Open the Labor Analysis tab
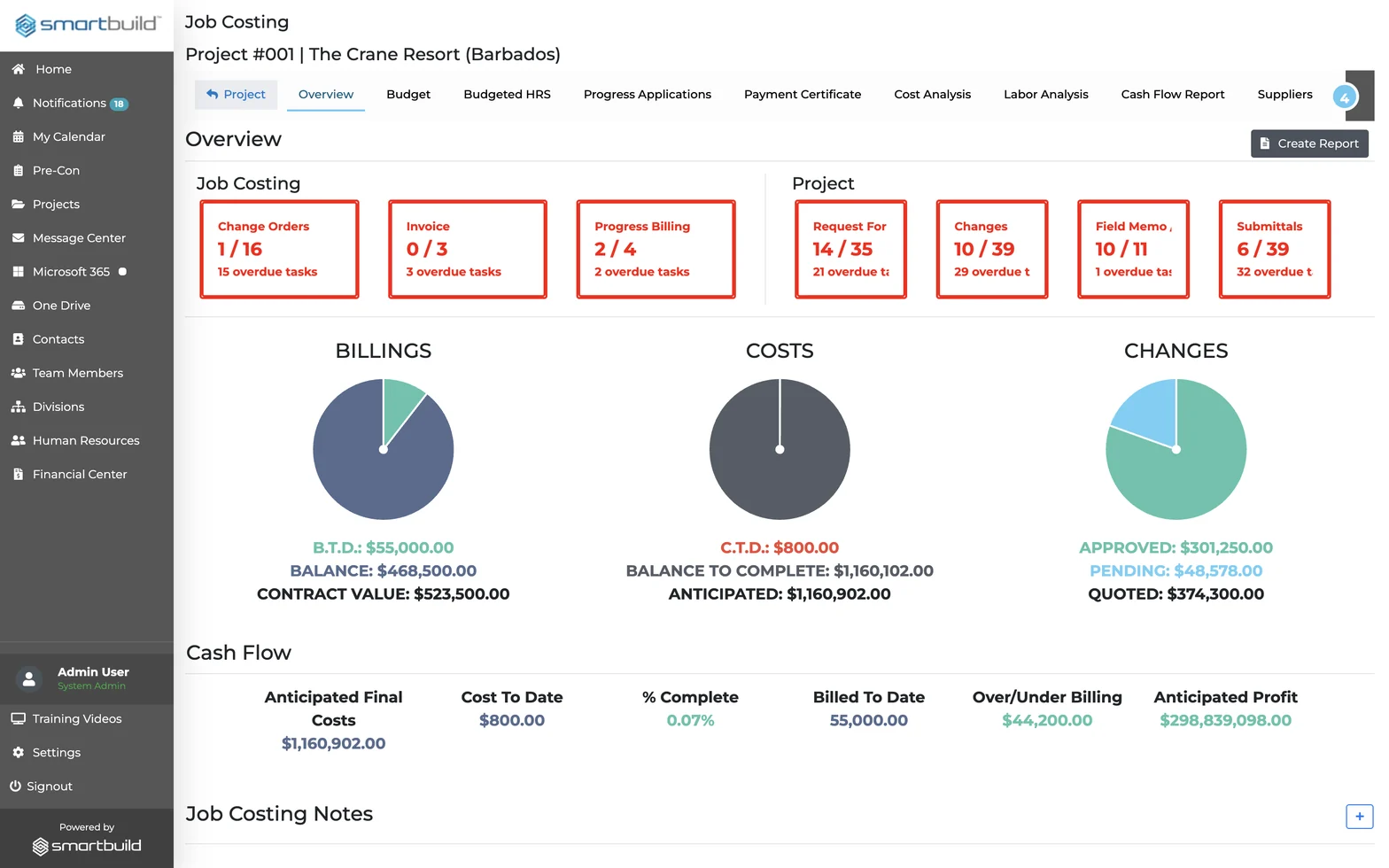Screen dimensions: 1389x868 tap(1045, 95)
